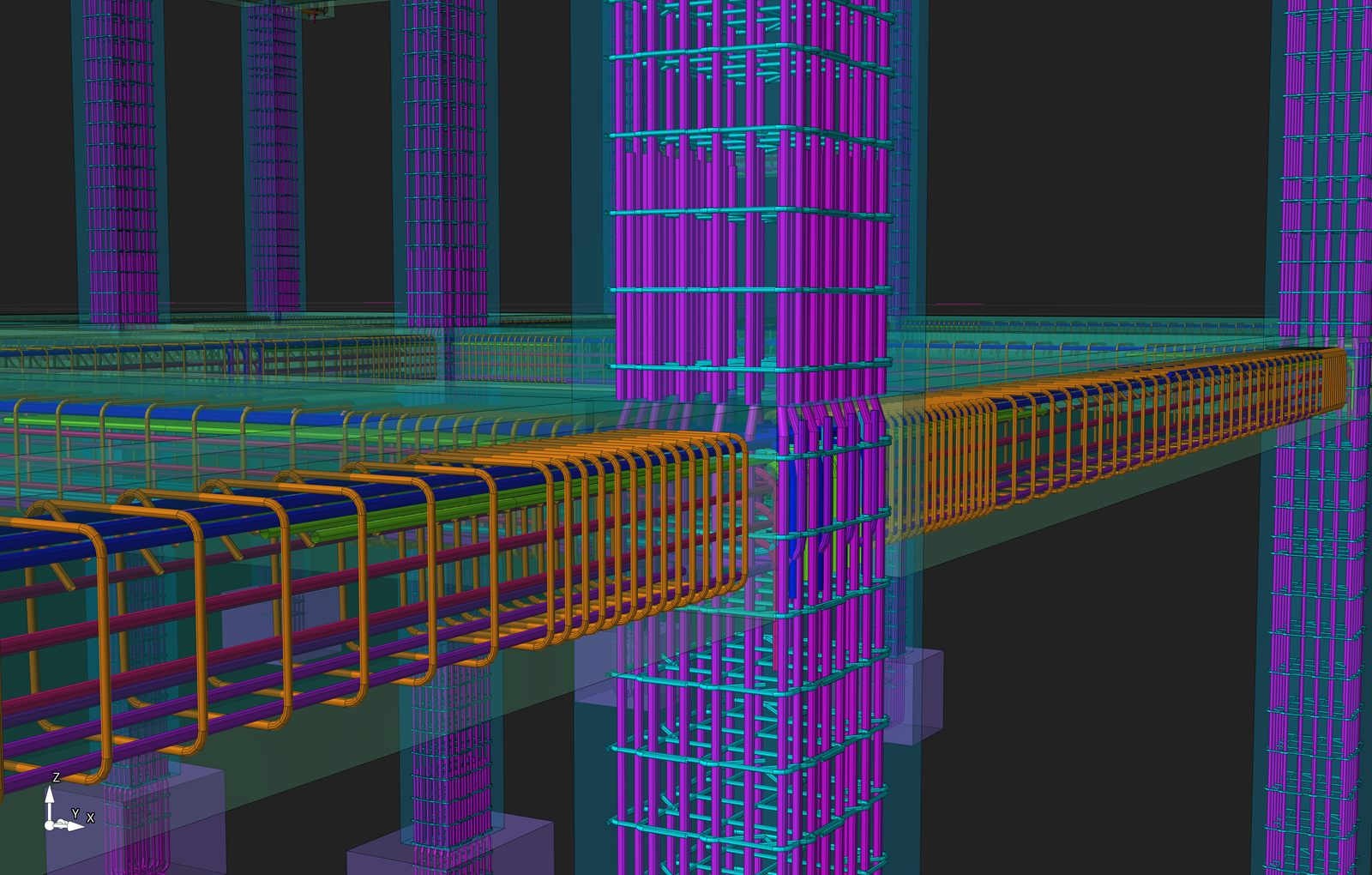The width and height of the screenshot is (1372, 875).
Task: Click the Z axis arrow of coordinate triad
Action: coord(50,801)
